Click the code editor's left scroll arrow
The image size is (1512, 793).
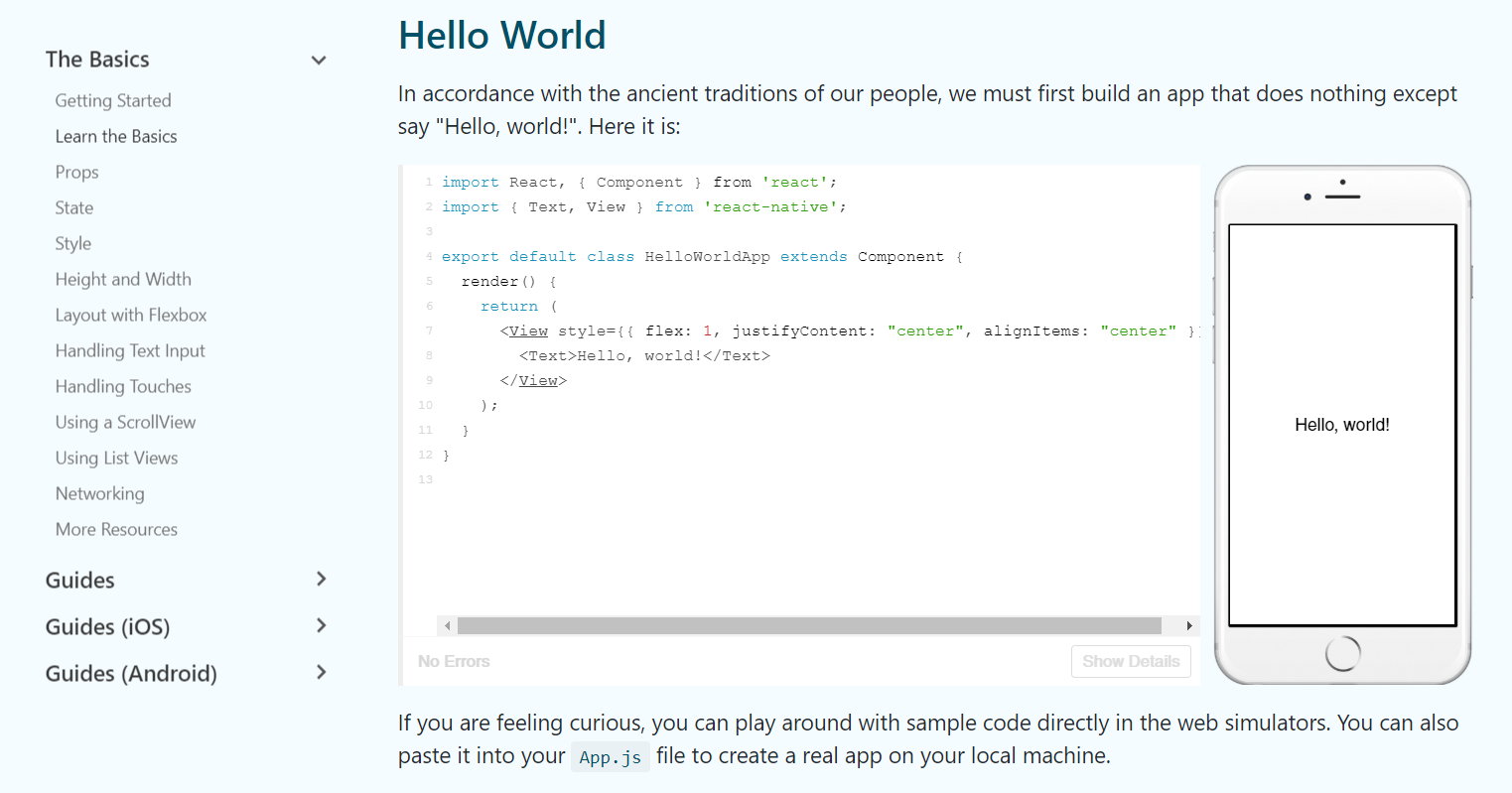tap(448, 626)
